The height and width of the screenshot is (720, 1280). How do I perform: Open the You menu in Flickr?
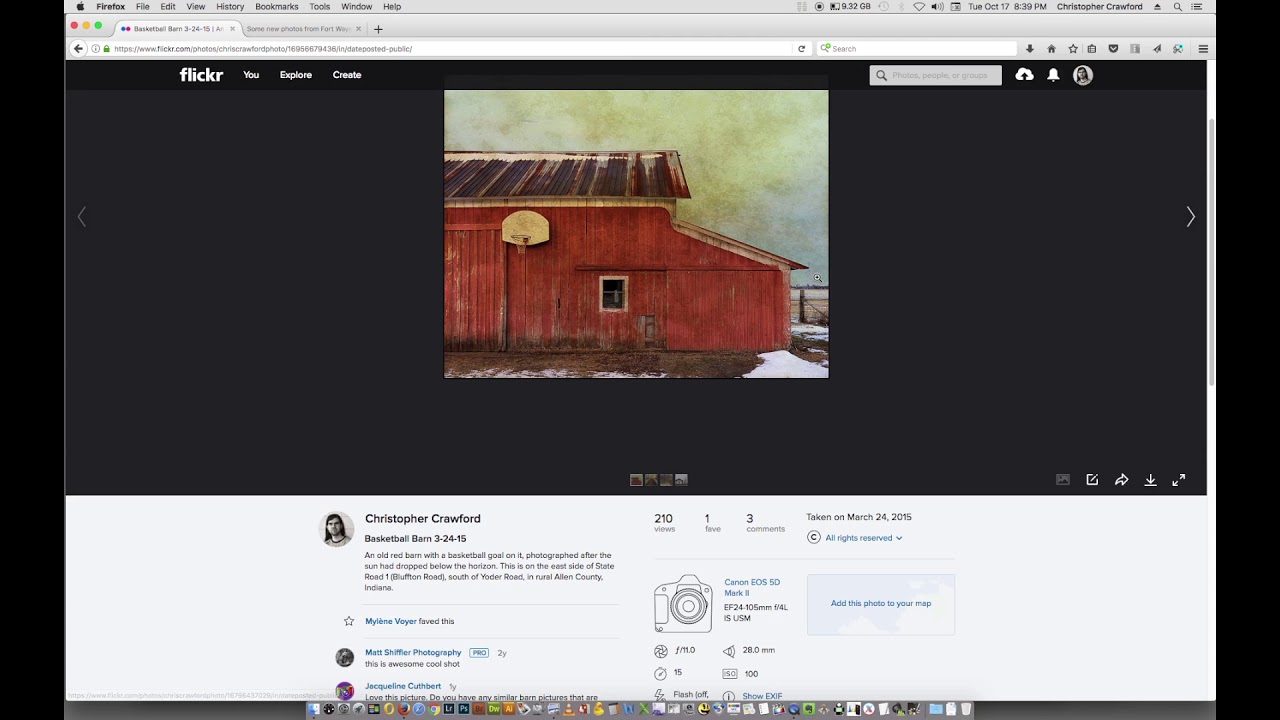point(251,75)
